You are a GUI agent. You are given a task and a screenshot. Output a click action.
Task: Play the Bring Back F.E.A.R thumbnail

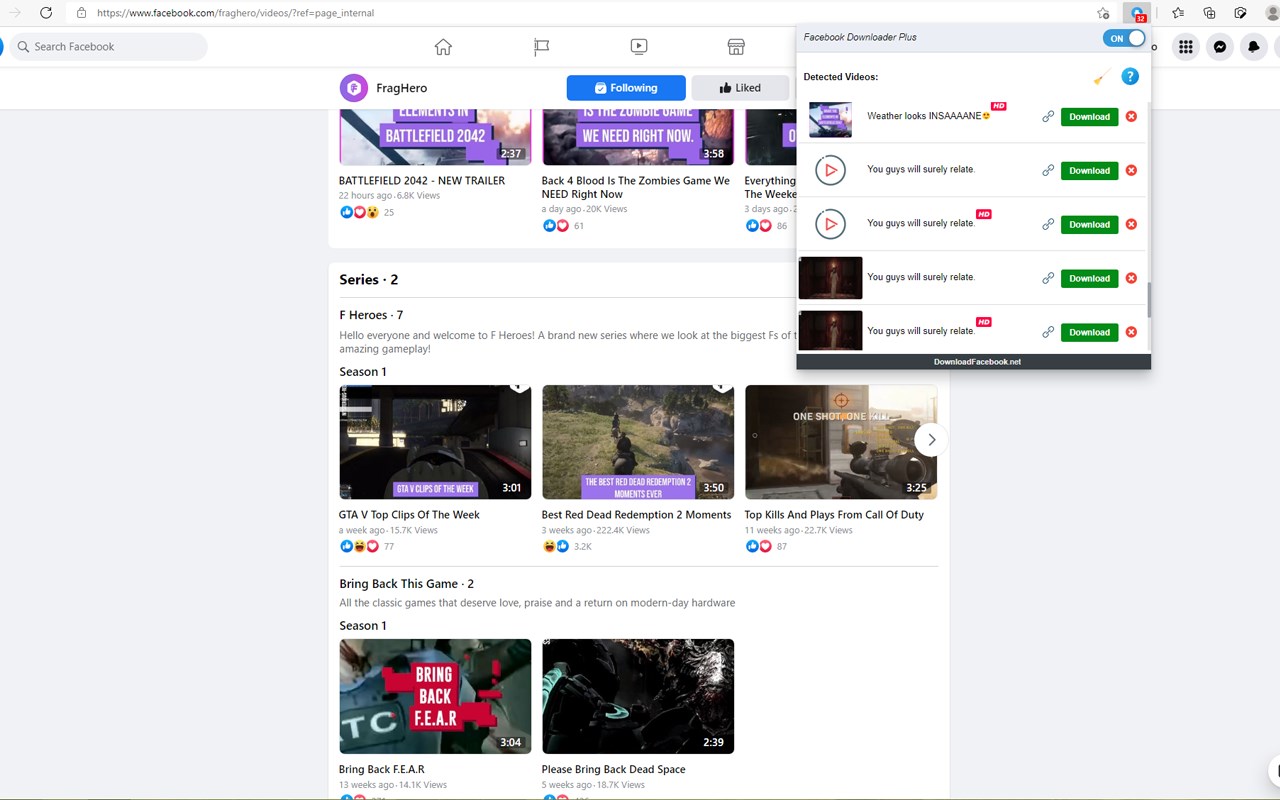tap(435, 696)
